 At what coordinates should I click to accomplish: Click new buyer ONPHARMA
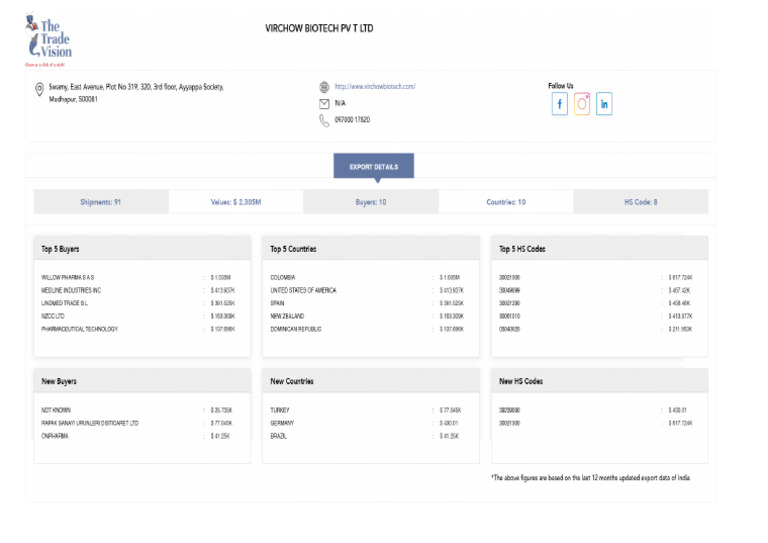coord(55,436)
